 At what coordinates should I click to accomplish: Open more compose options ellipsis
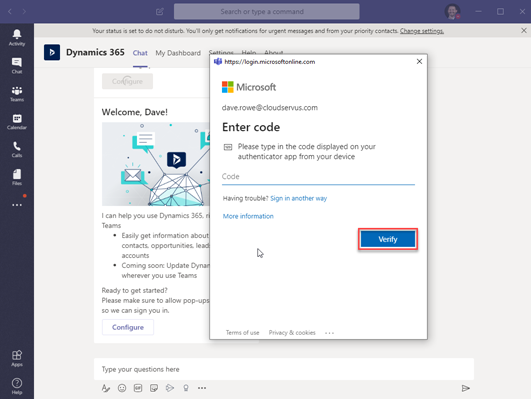202,388
